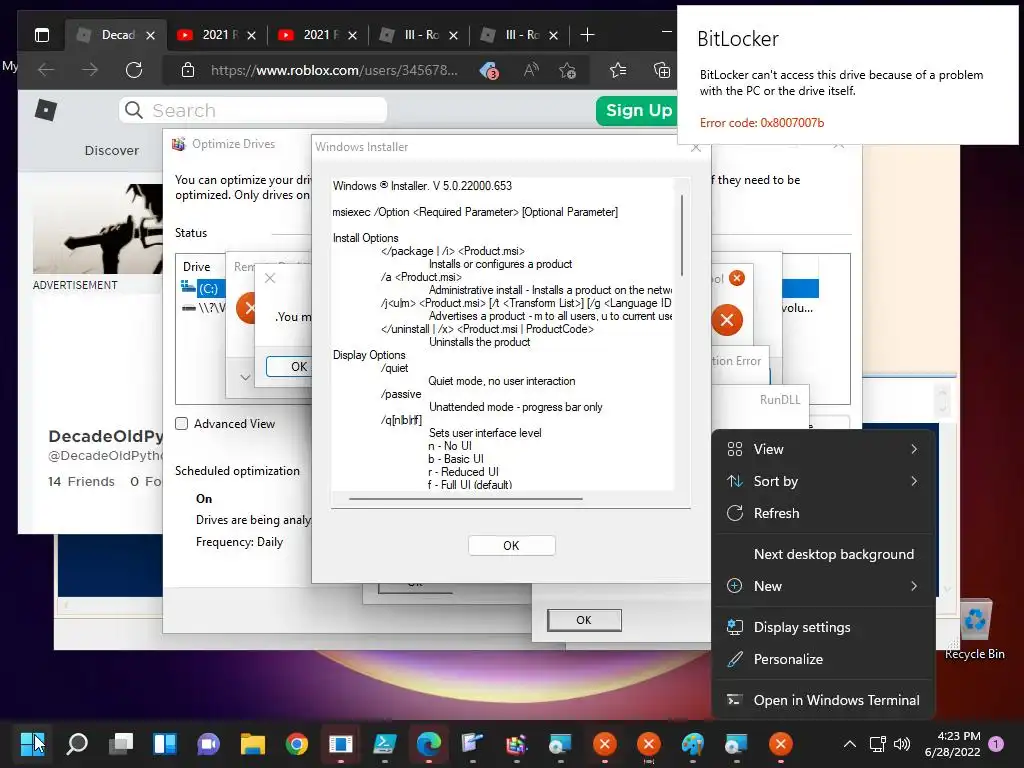Open Roblox home logo
This screenshot has height=768, width=1024.
pos(45,110)
